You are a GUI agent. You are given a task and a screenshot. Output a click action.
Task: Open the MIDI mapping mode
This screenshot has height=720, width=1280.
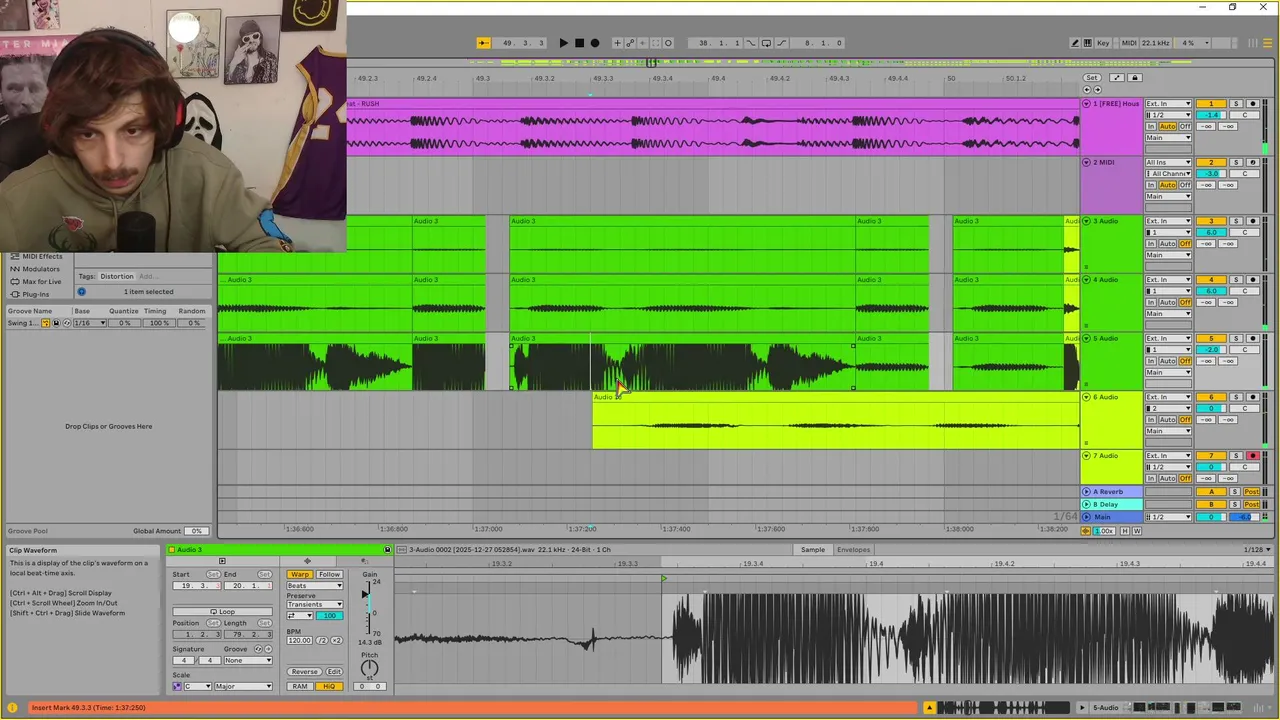coord(1129,43)
